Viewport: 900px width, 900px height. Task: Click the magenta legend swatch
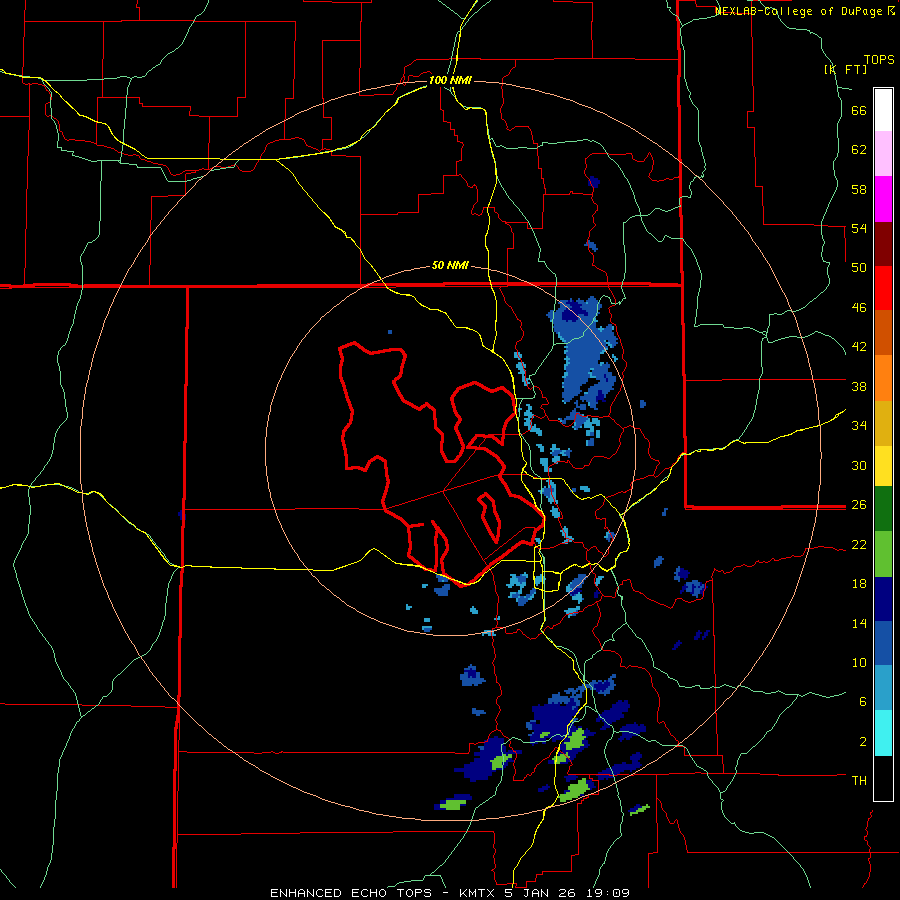click(883, 199)
